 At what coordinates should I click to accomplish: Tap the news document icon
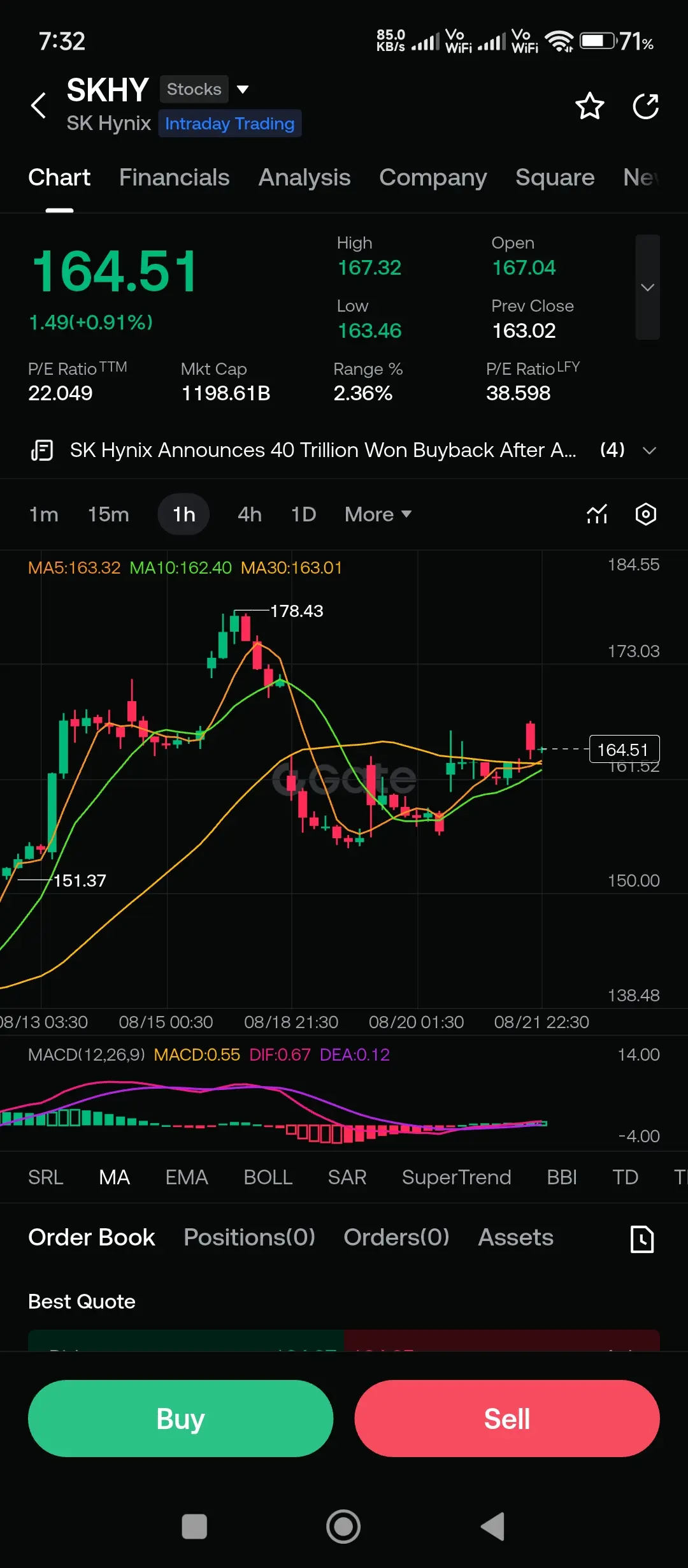coord(42,450)
